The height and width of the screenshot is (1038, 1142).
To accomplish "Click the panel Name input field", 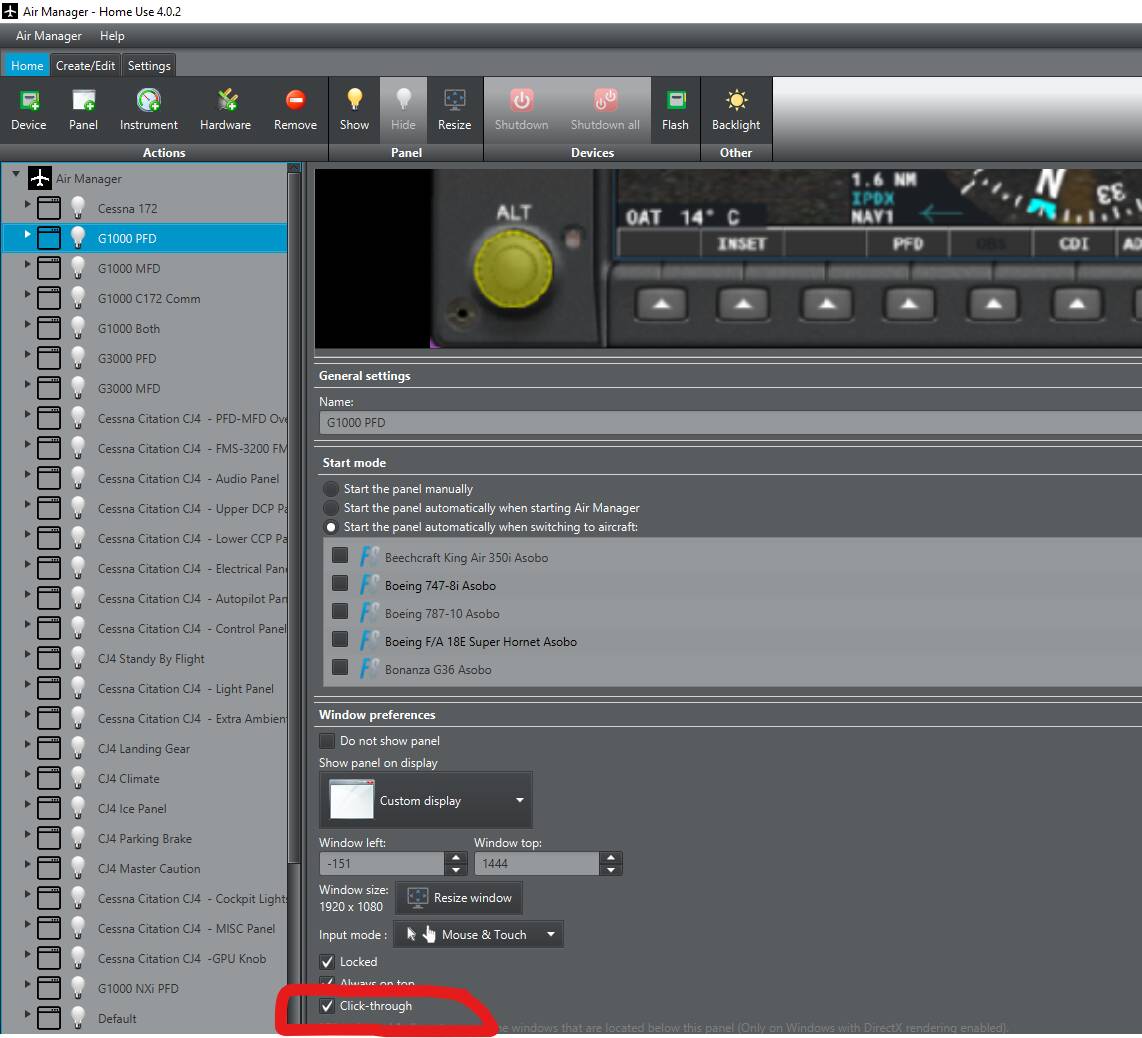I will pos(730,423).
